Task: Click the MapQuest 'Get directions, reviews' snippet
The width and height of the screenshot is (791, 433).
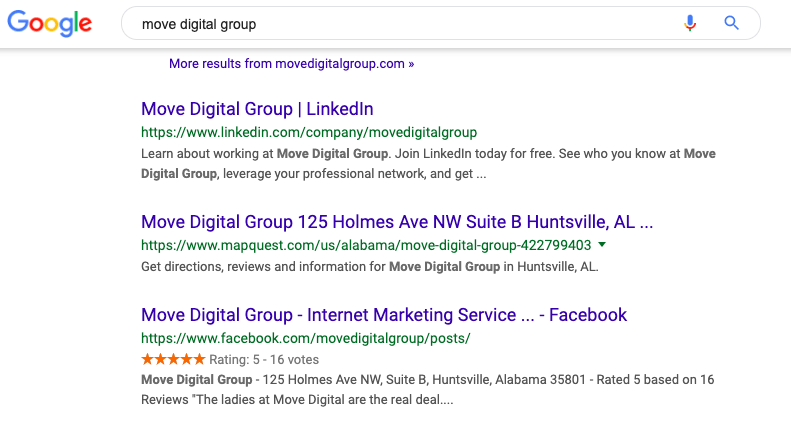Action: [x=370, y=266]
